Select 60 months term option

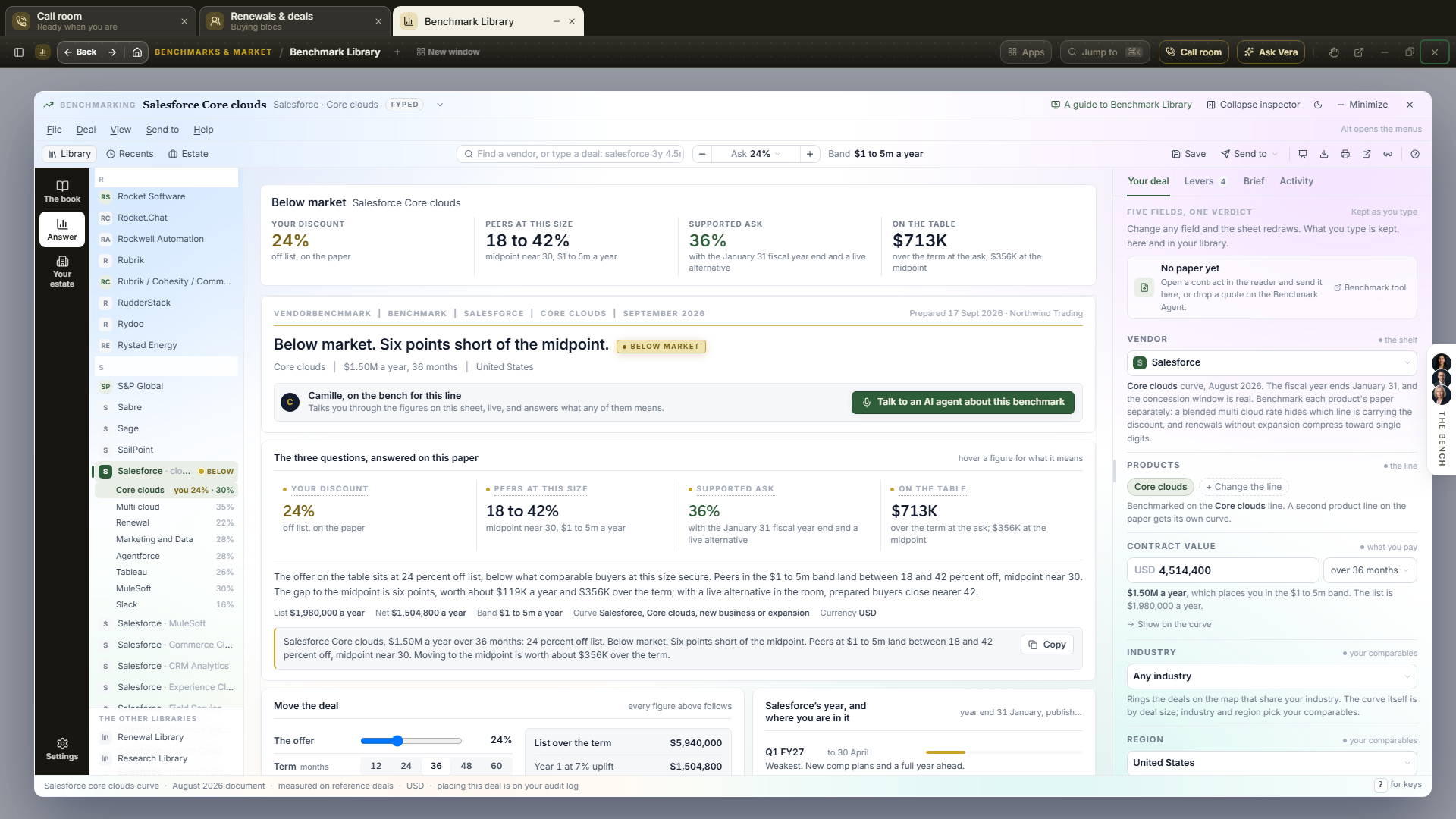coord(497,766)
